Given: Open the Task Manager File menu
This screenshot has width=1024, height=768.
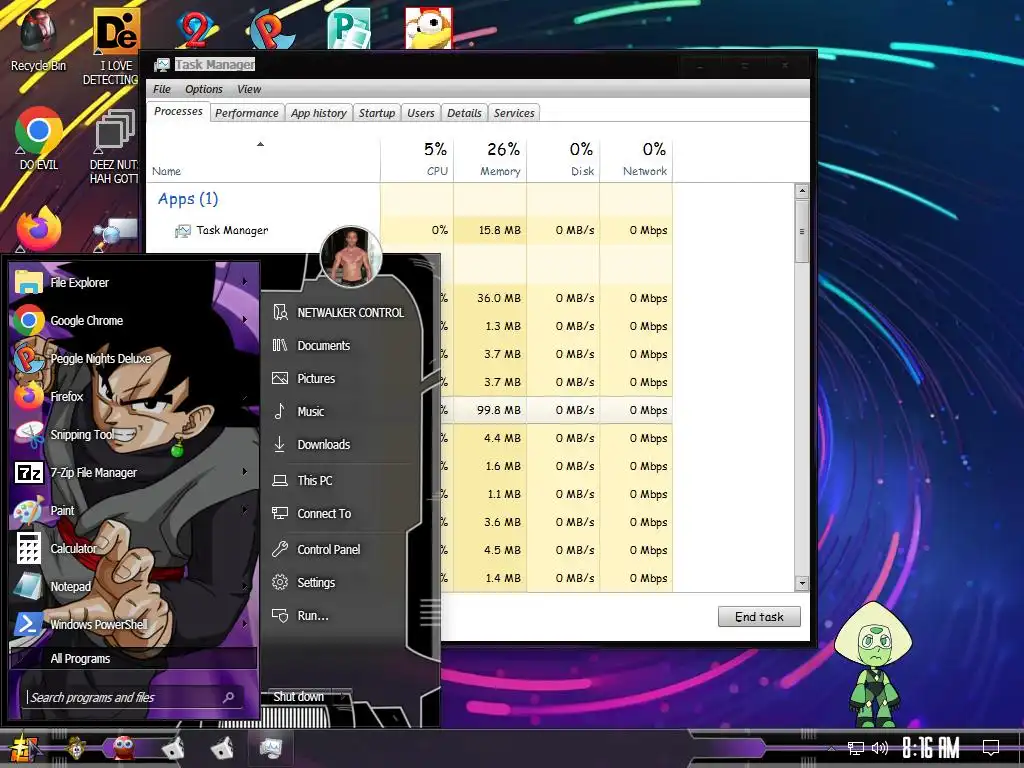Looking at the screenshot, I should (161, 89).
